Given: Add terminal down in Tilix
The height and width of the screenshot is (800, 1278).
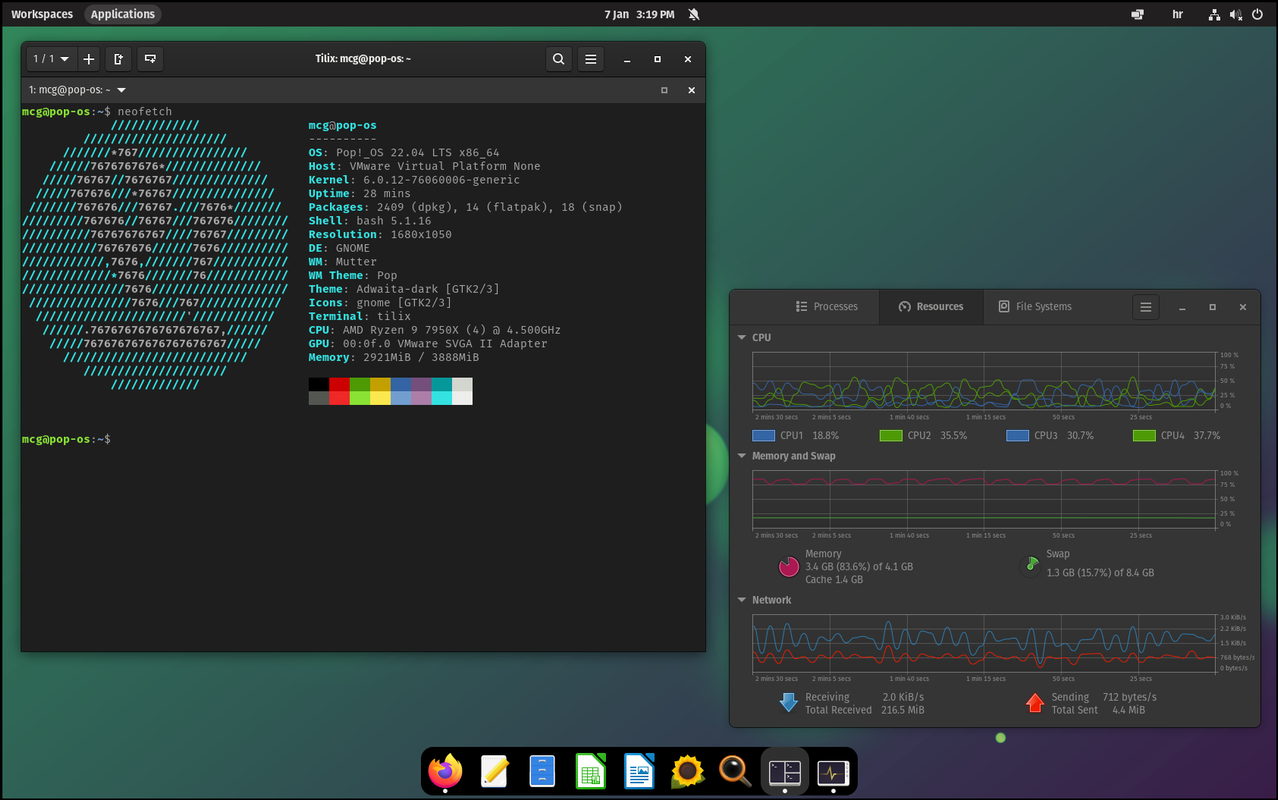Looking at the screenshot, I should click(150, 59).
